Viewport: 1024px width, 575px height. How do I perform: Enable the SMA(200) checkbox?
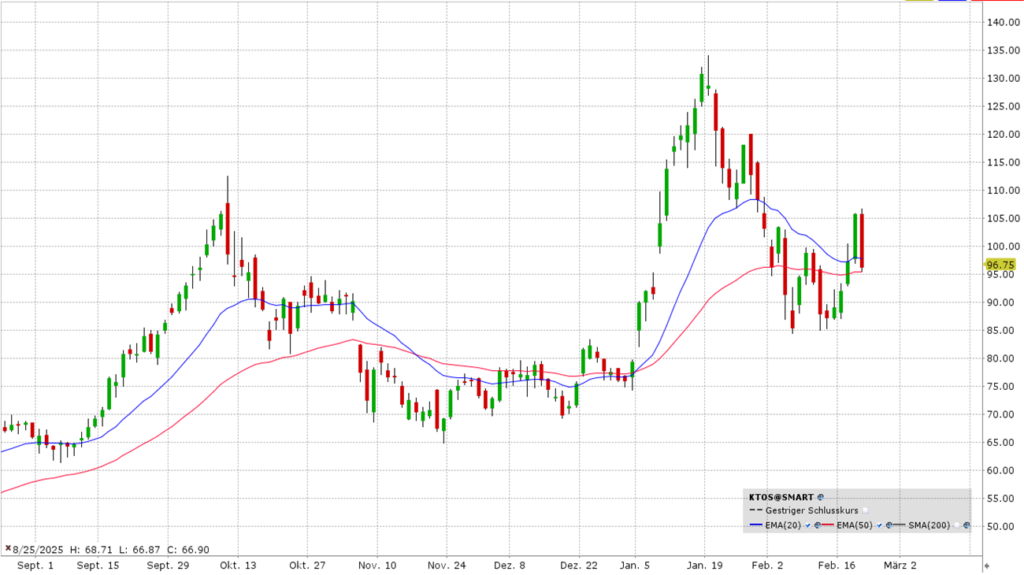pos(955,525)
